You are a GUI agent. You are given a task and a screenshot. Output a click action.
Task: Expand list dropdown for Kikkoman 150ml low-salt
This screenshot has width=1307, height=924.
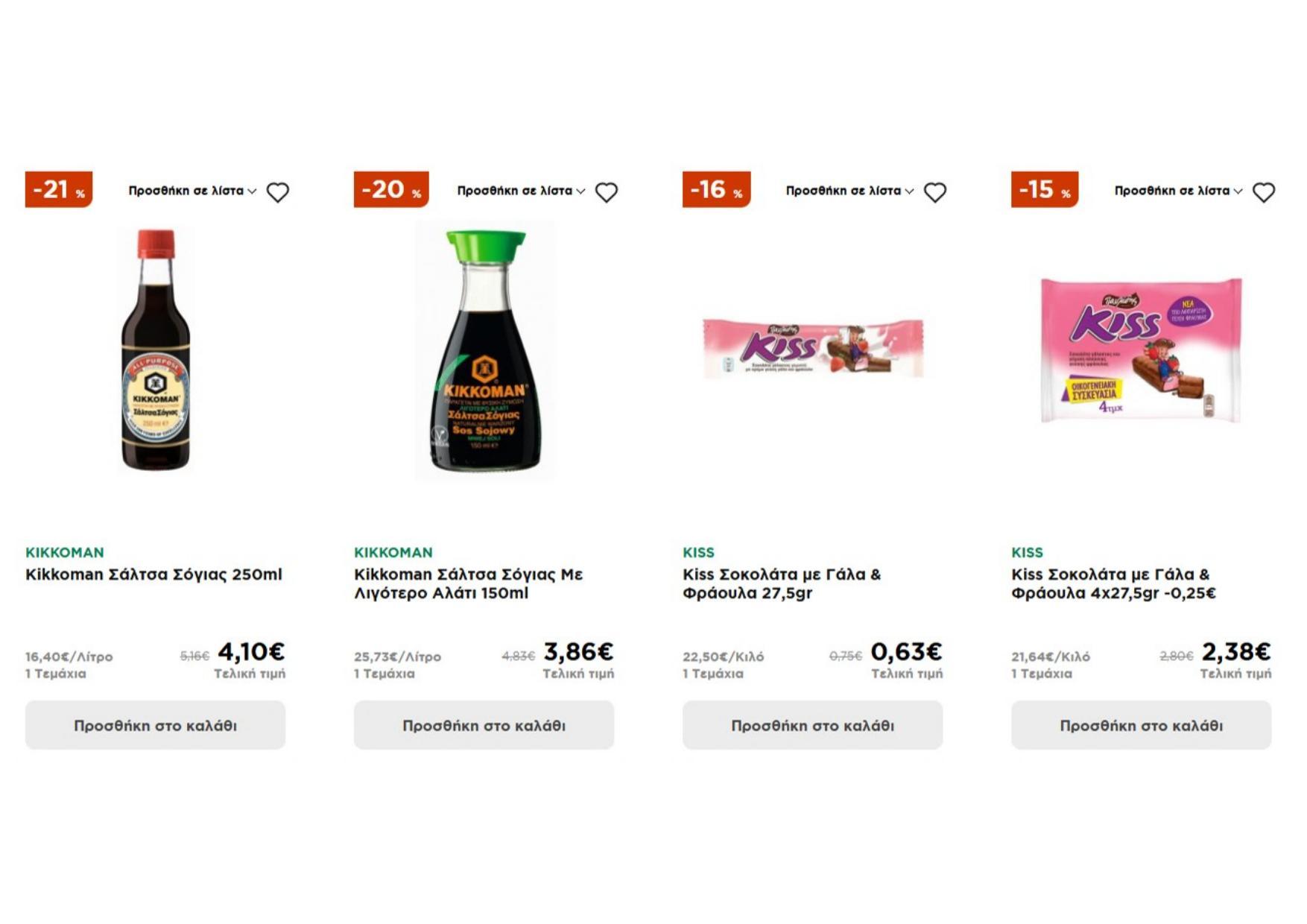tap(521, 191)
